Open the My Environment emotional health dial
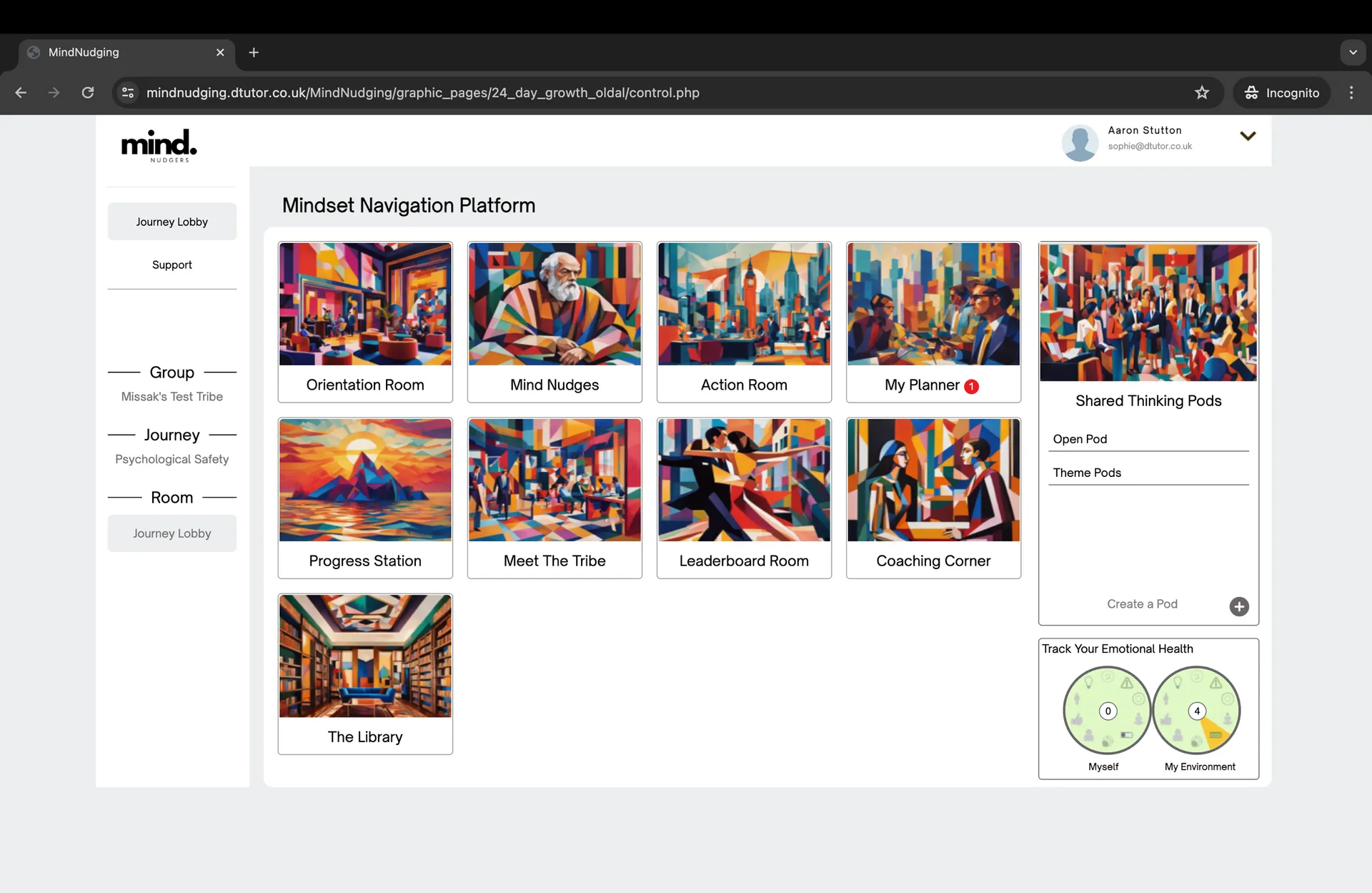1372x893 pixels. [1196, 710]
